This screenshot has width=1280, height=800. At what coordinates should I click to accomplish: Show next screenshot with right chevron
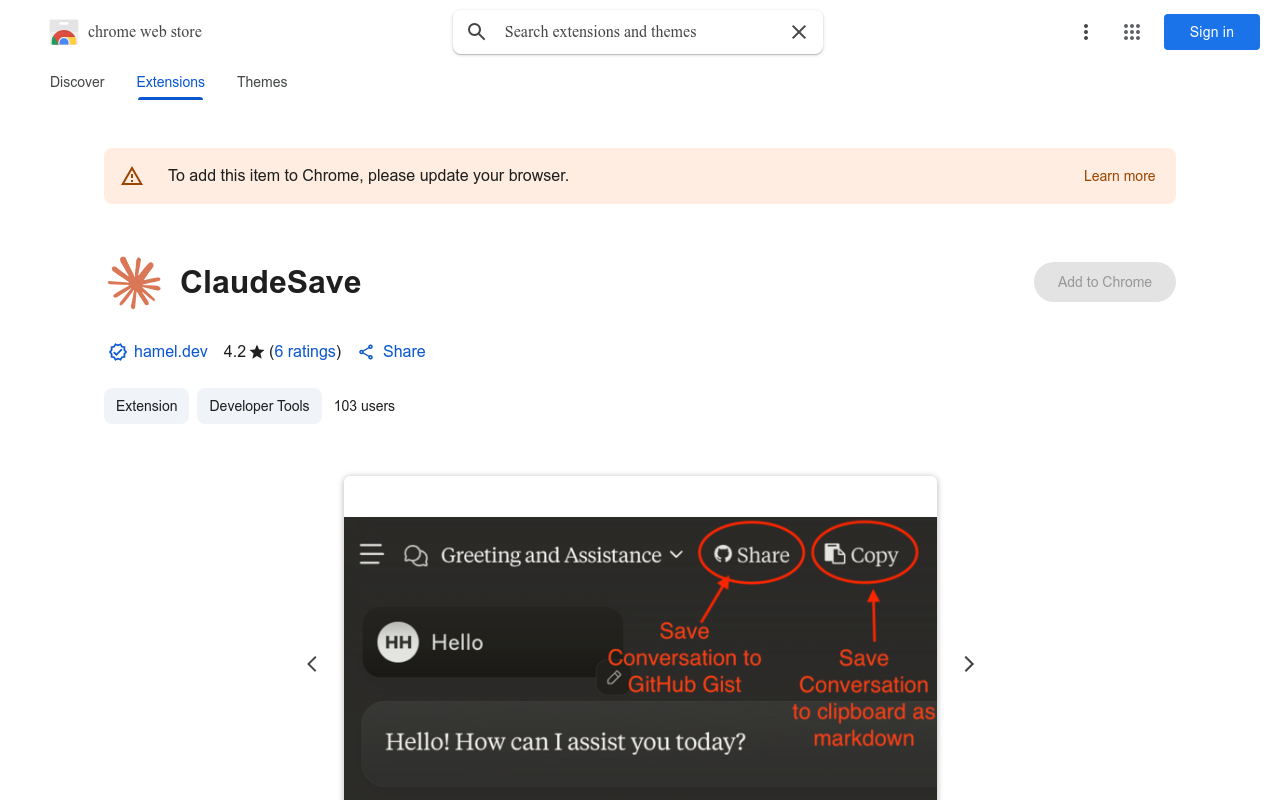pos(968,664)
